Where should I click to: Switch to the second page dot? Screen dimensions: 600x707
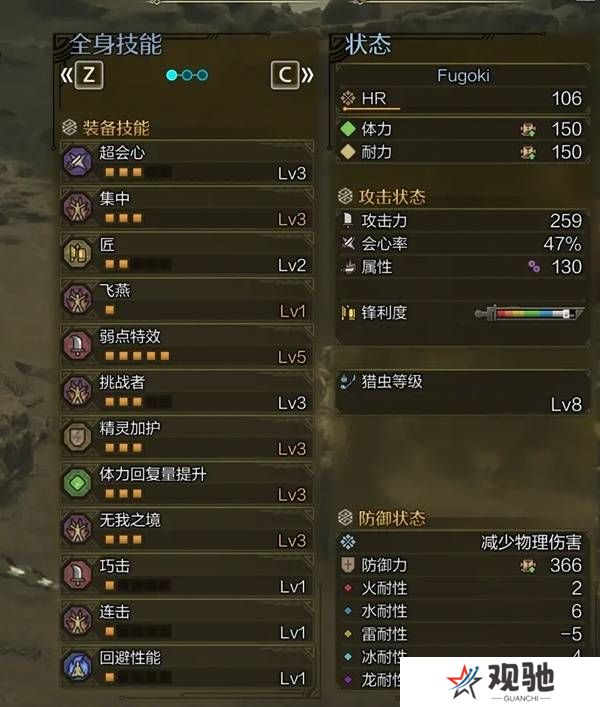point(187,75)
